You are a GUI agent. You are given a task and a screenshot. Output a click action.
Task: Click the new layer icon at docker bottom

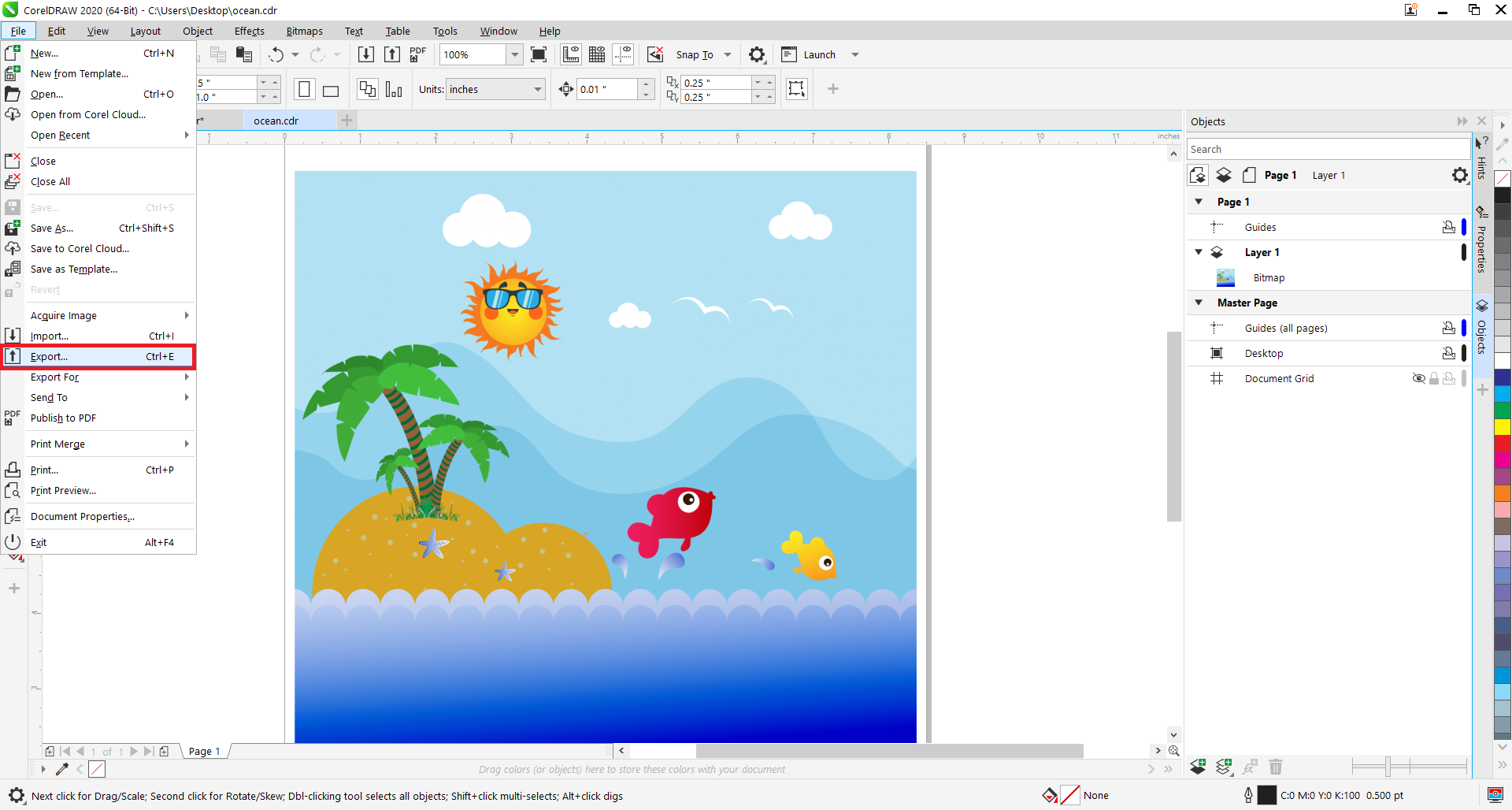coord(1198,767)
